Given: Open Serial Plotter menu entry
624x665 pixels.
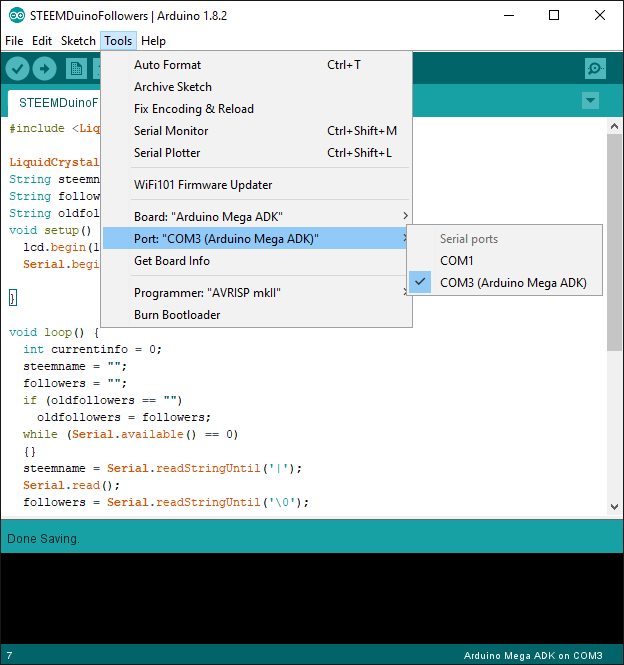Looking at the screenshot, I should [x=256, y=153].
